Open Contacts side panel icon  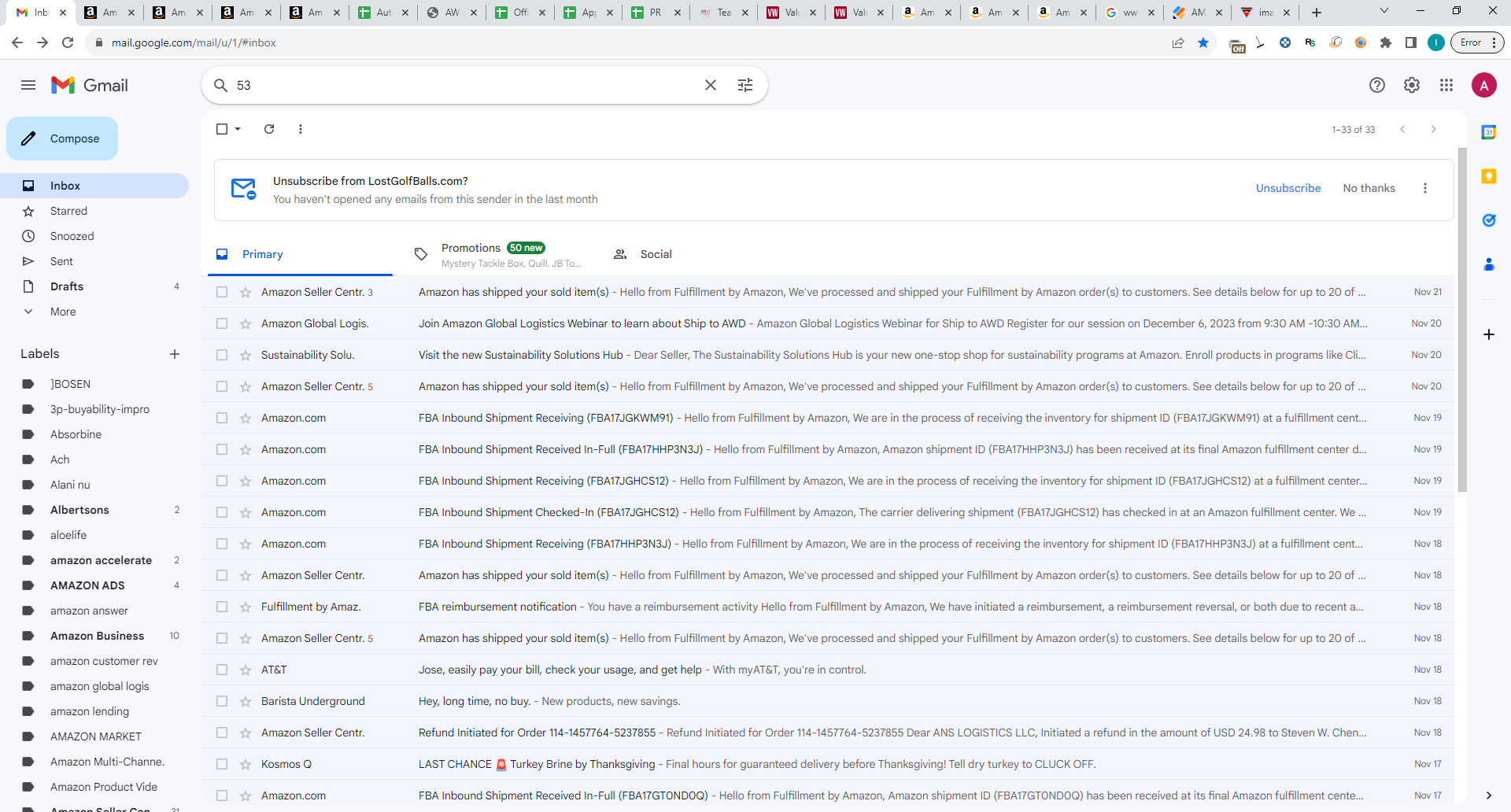point(1489,264)
